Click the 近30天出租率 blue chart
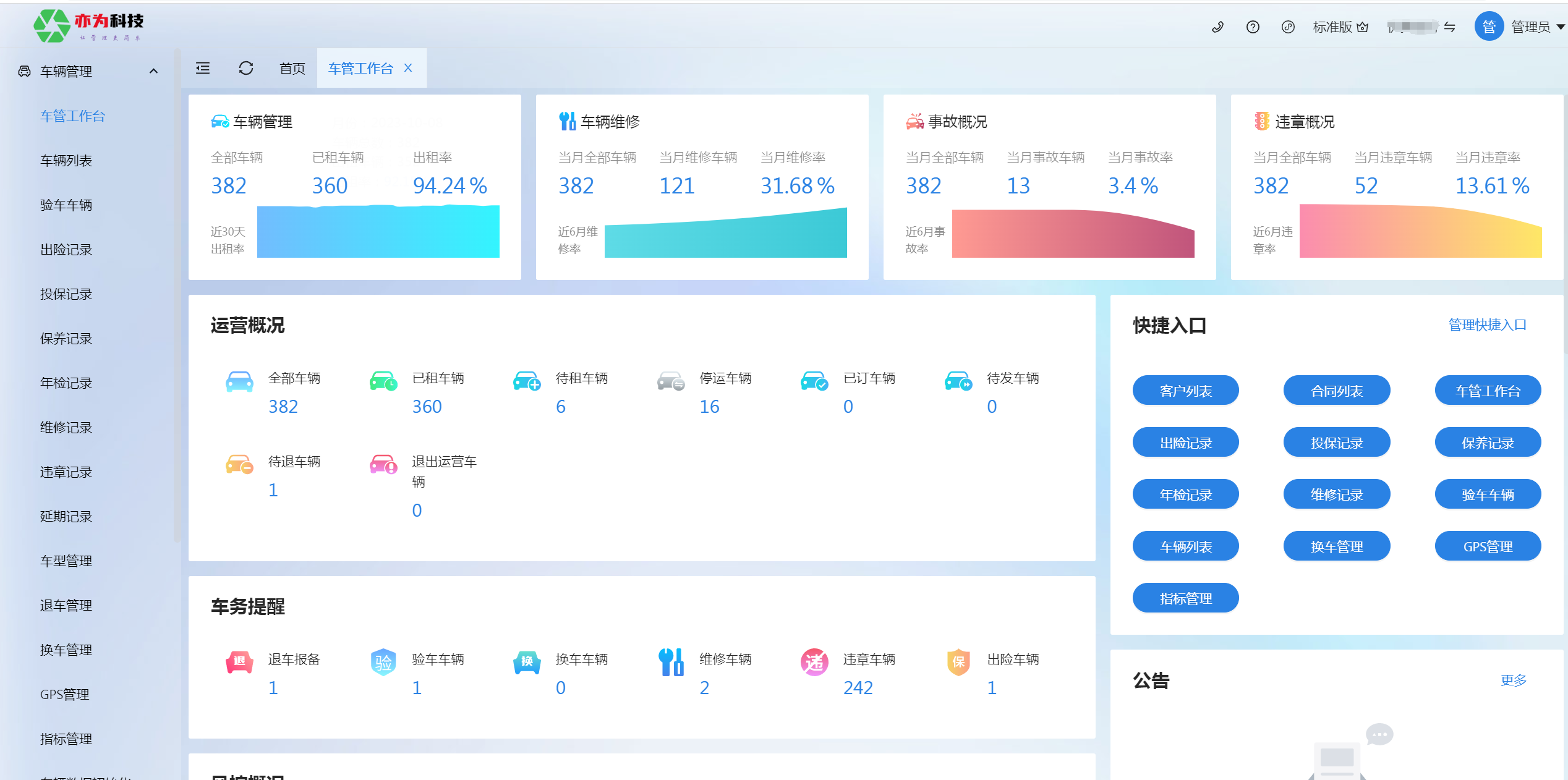Viewport: 1568px width, 780px height. coord(378,232)
